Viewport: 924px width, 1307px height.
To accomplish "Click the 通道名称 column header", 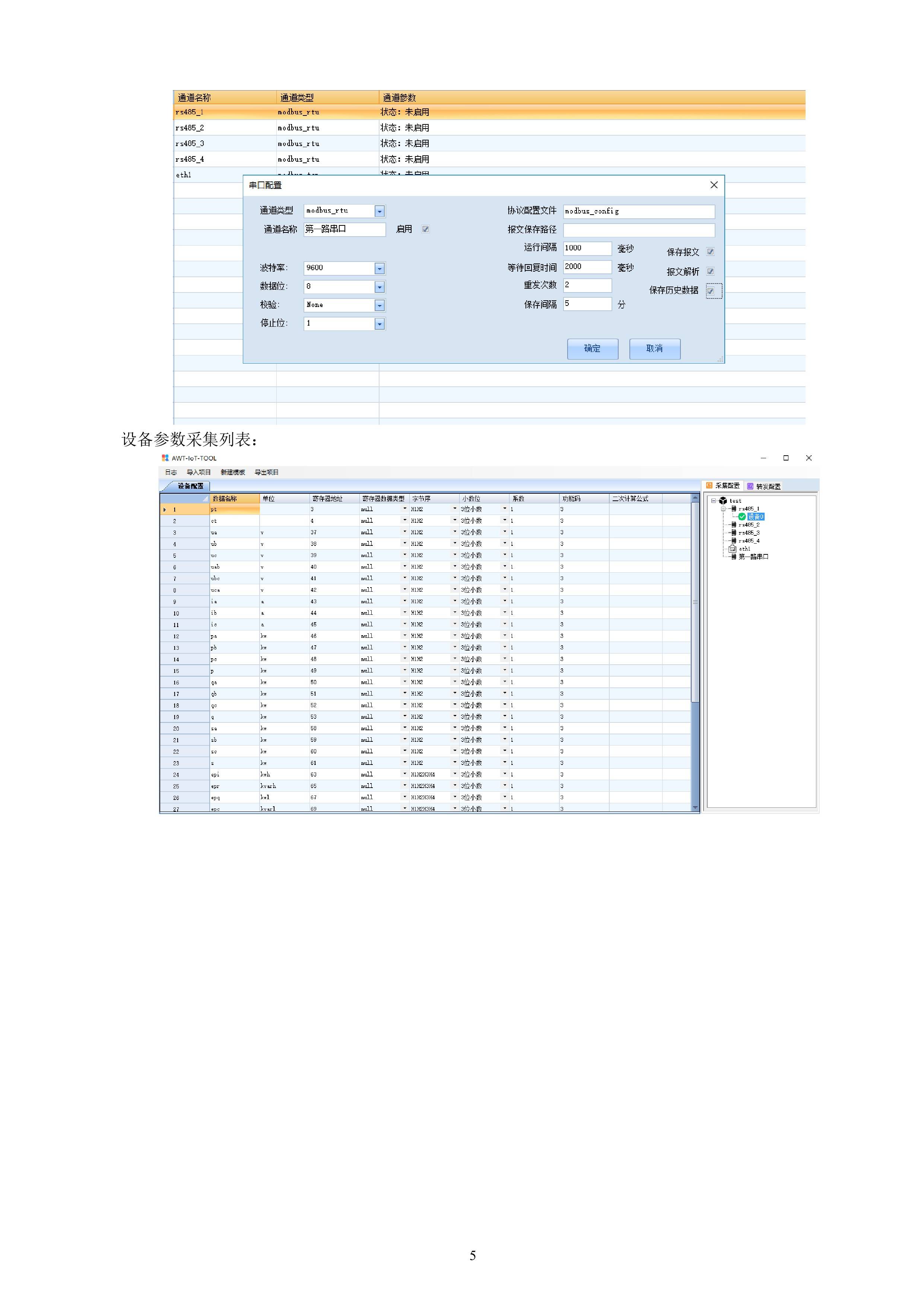I will 225,97.
